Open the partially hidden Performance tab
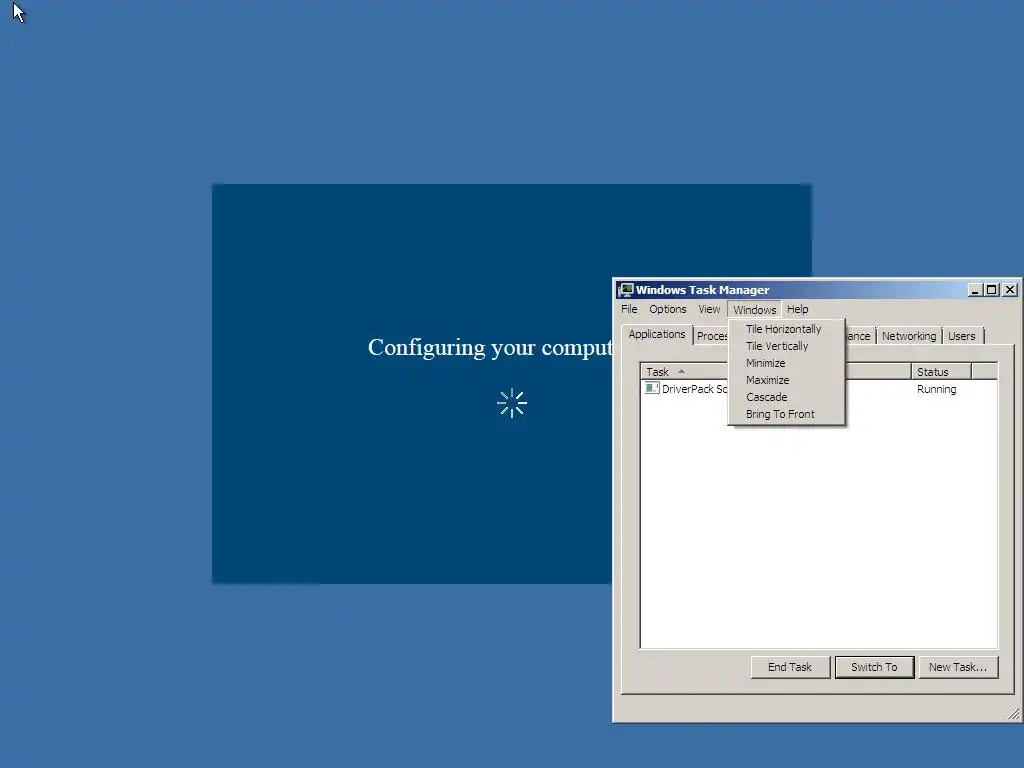 tap(859, 336)
